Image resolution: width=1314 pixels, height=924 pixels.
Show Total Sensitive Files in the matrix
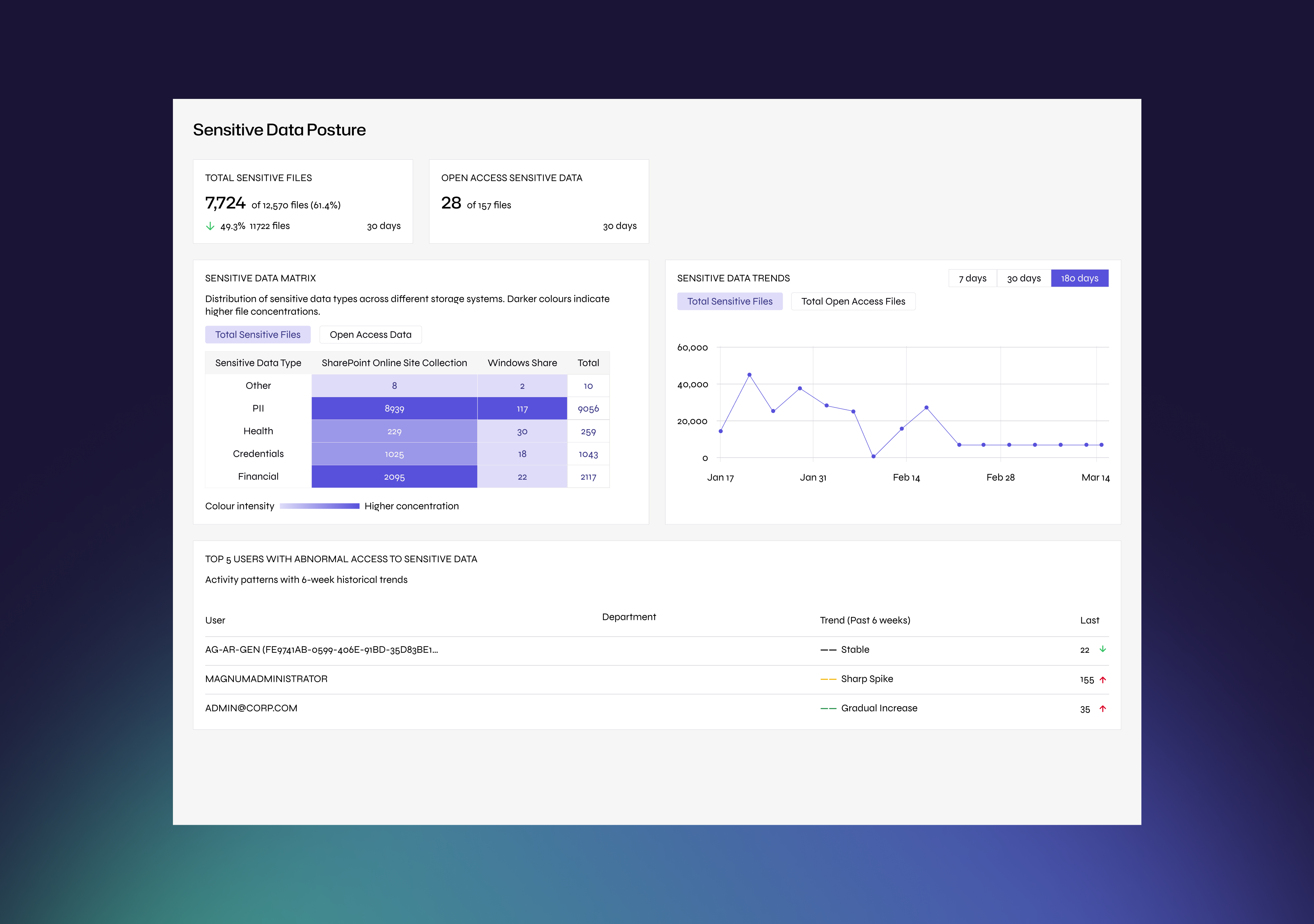pyautogui.click(x=258, y=335)
